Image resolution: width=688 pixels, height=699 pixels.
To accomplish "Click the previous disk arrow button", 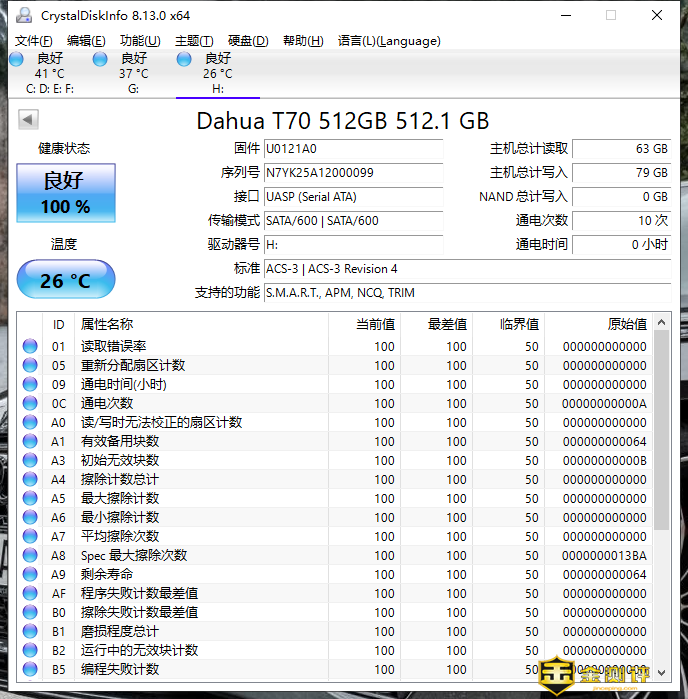I will (x=28, y=120).
